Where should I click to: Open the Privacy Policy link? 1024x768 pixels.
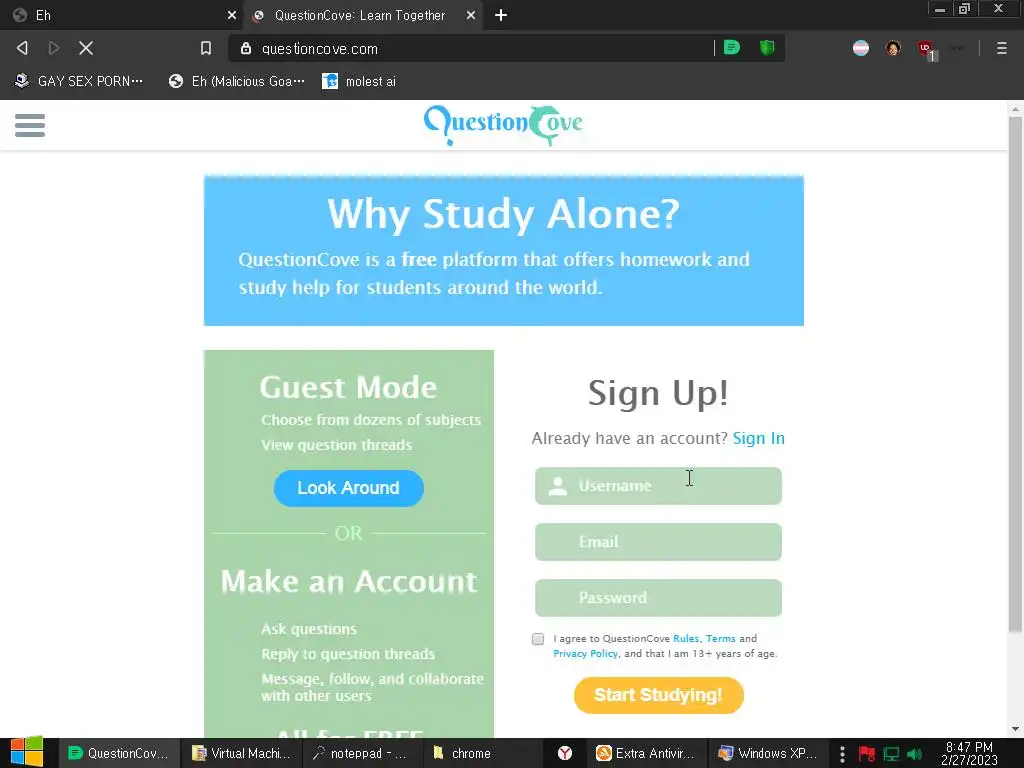click(x=585, y=654)
